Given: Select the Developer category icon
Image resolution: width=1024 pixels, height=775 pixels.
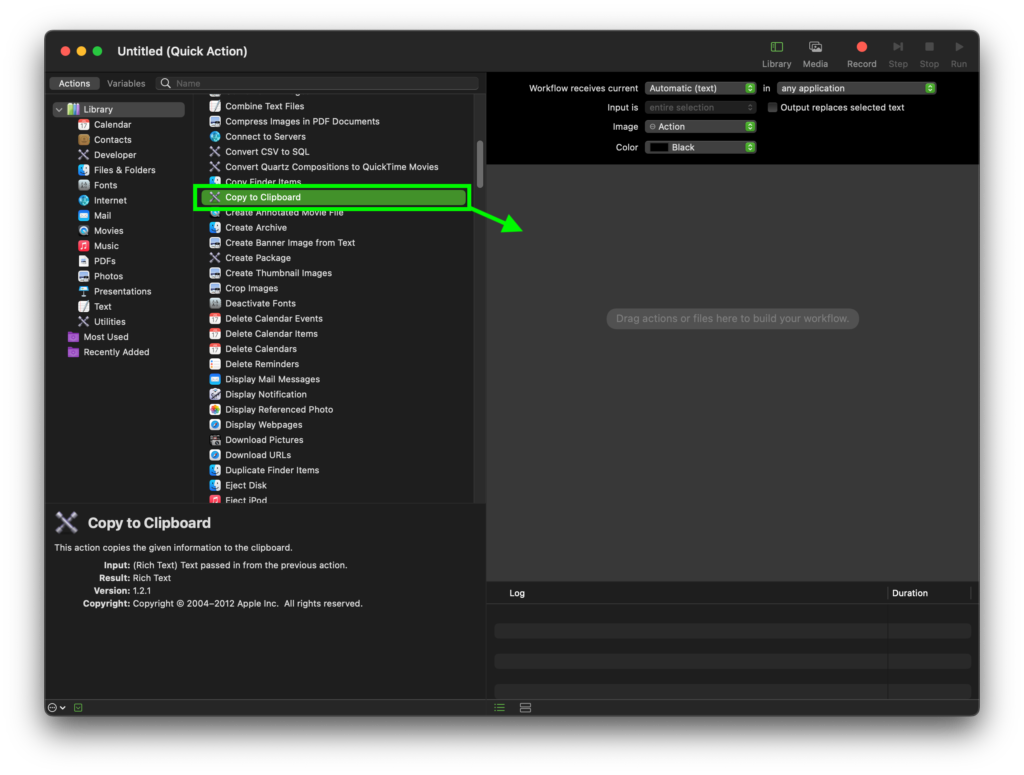Looking at the screenshot, I should point(84,155).
